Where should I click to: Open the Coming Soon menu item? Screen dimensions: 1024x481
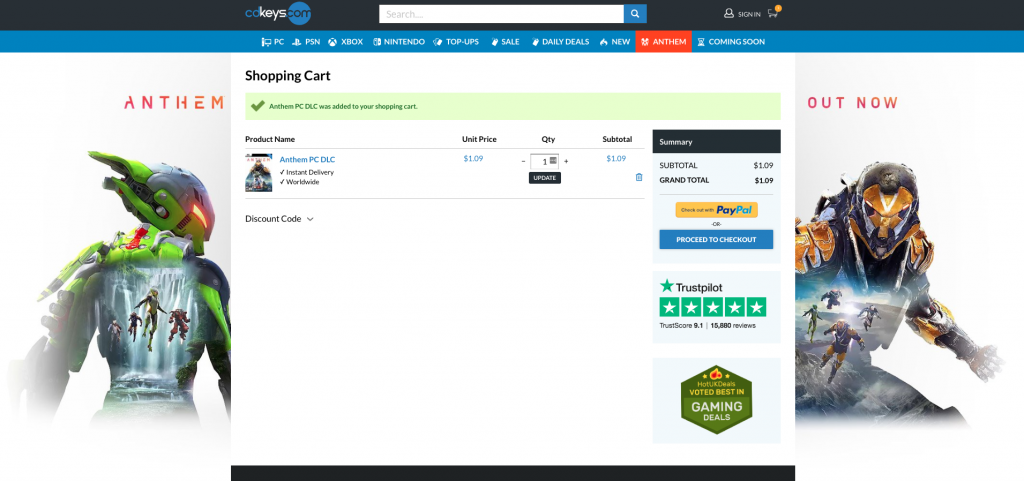click(731, 42)
